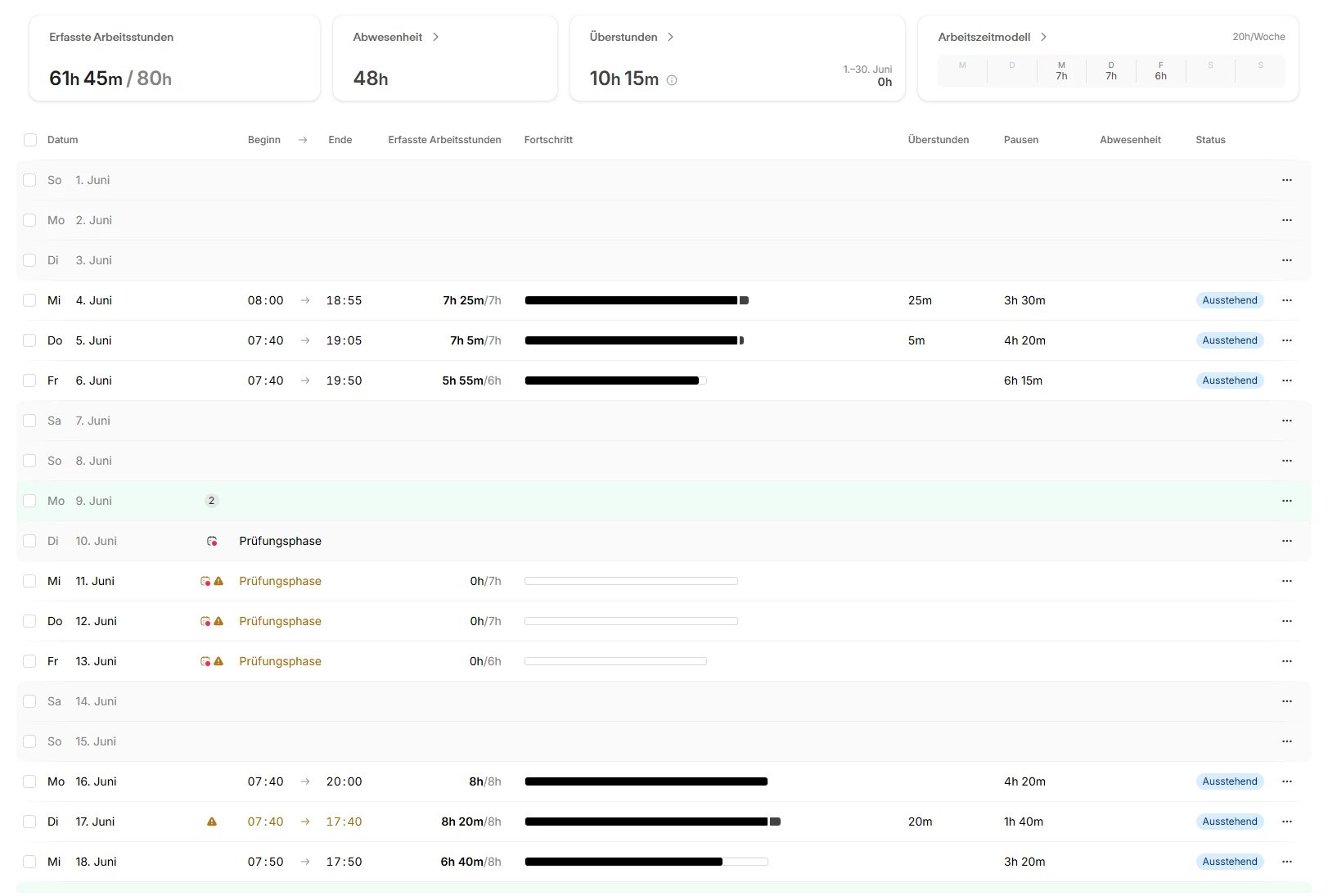Click the progress bar for 18. Juni
Viewport: 1328px width, 896px height.
[646, 862]
